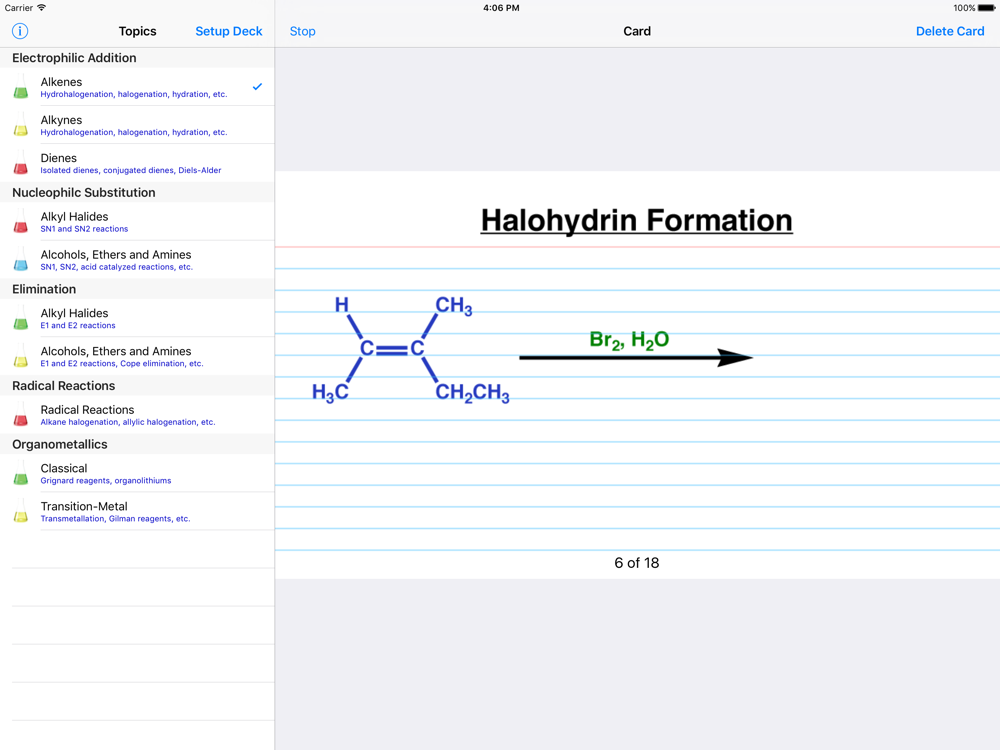Tap the info icon beside Topics
Screen dimensions: 1000x750
[x=19, y=31]
